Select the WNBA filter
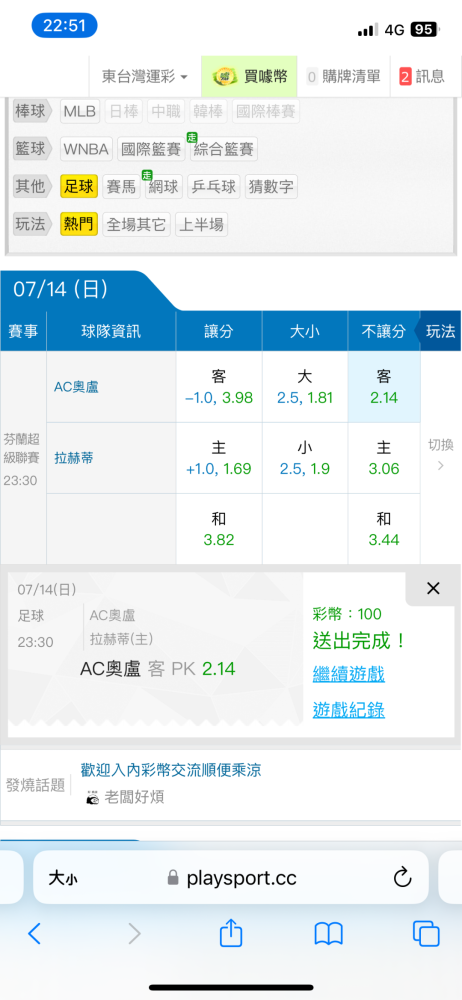 point(87,149)
